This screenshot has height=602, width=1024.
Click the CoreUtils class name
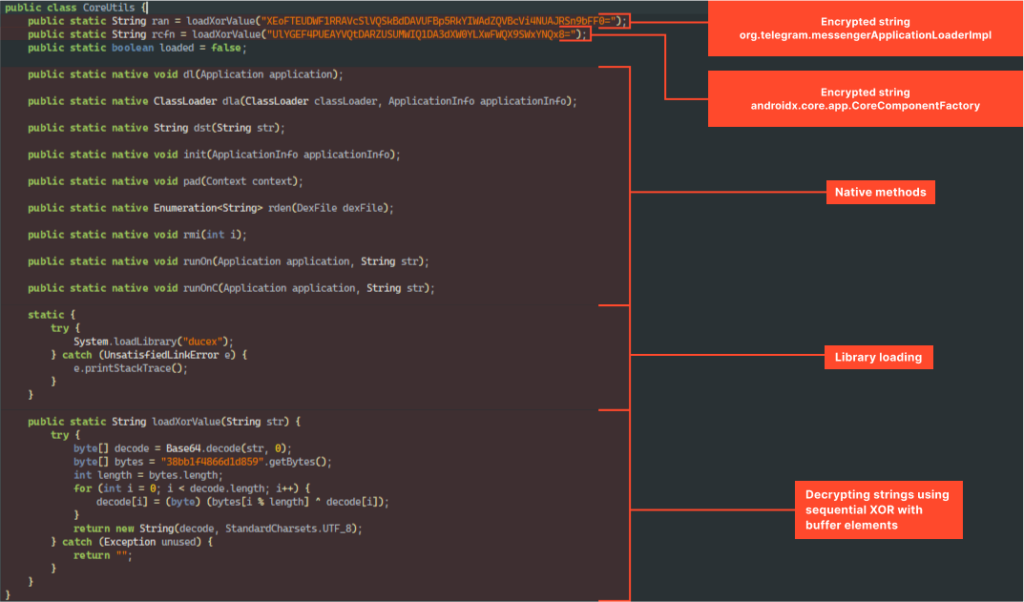click(110, 7)
